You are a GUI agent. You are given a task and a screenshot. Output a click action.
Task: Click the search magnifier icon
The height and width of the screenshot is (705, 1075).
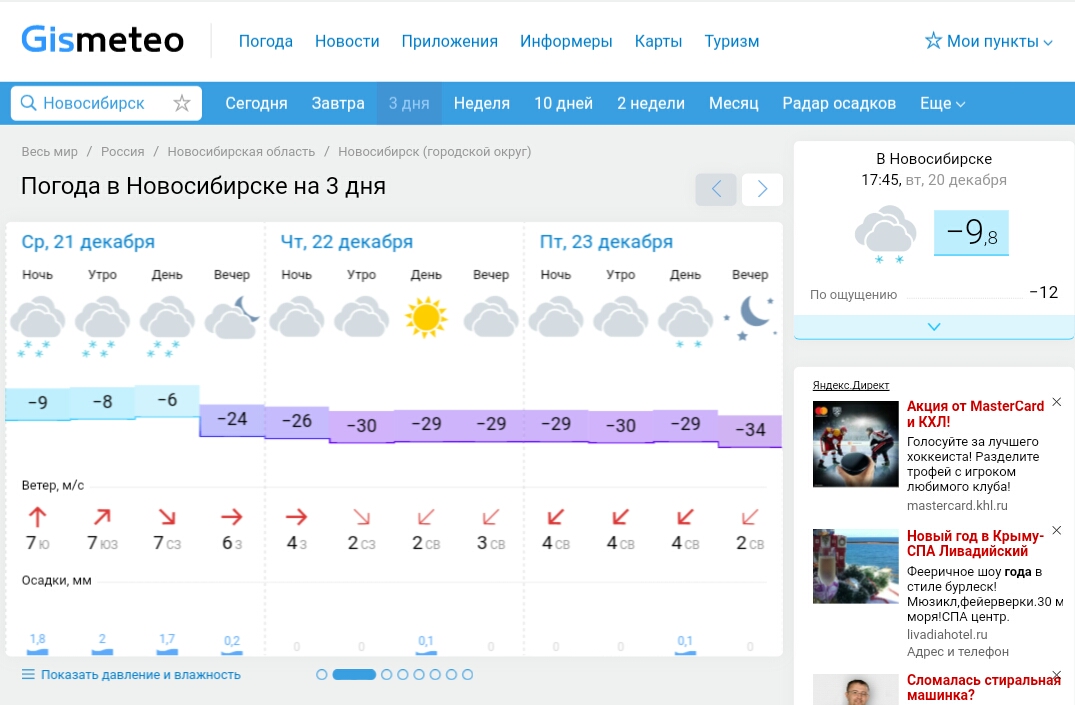pos(28,103)
